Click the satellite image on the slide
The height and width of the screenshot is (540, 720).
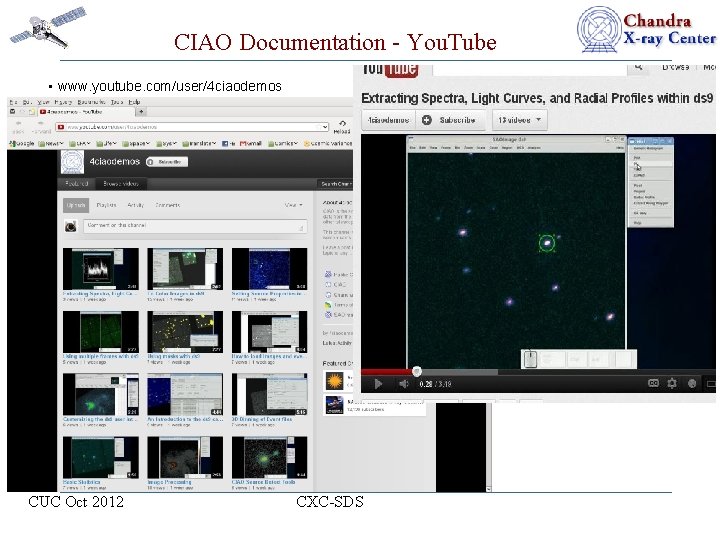click(48, 28)
